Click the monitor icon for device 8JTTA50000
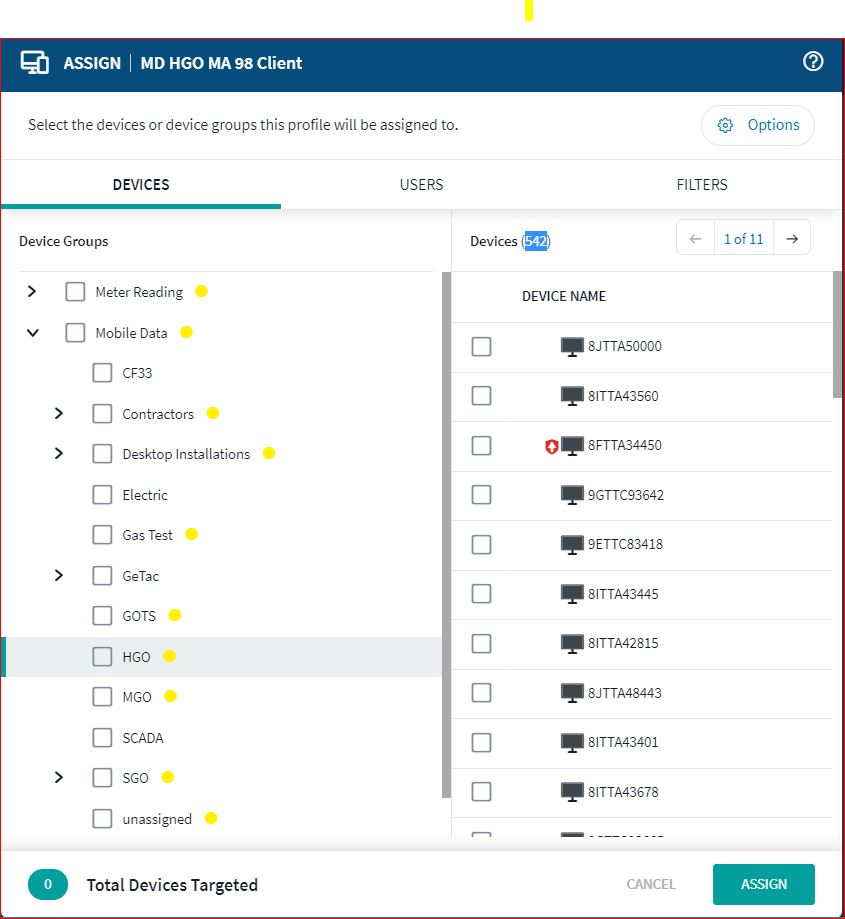Screen dimensions: 845x919 [x=572, y=347]
